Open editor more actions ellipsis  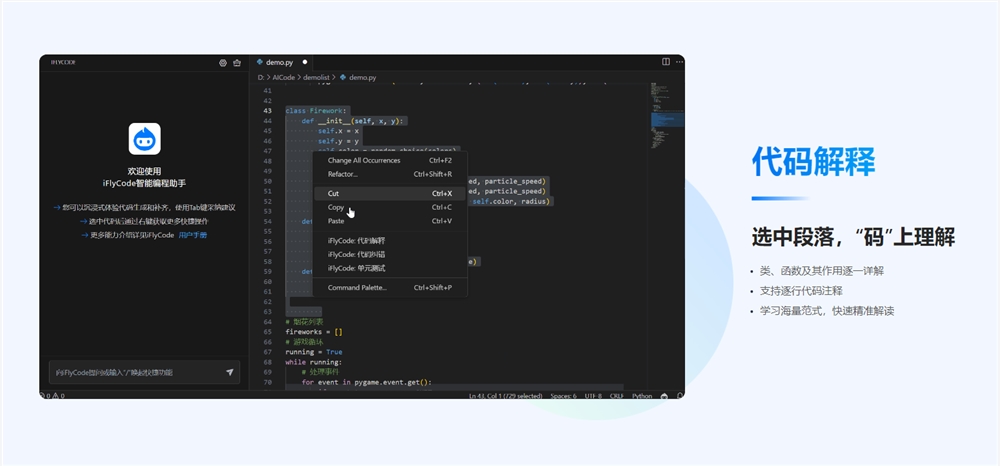(x=679, y=62)
